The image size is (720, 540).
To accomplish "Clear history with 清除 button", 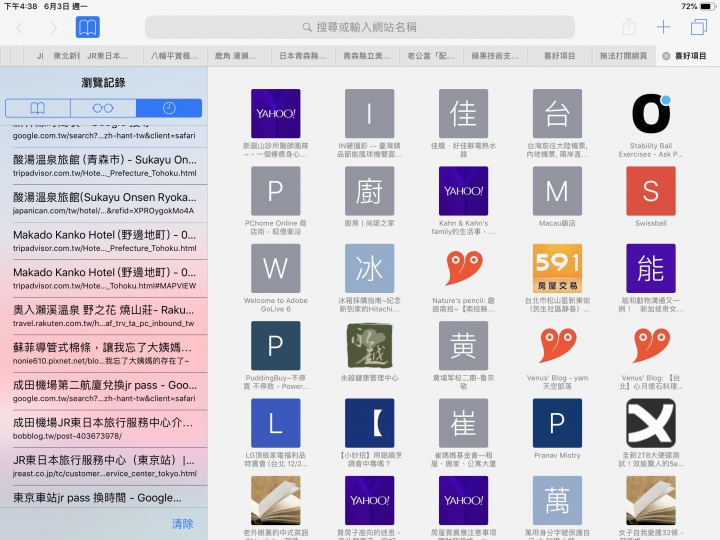I will coord(182,523).
